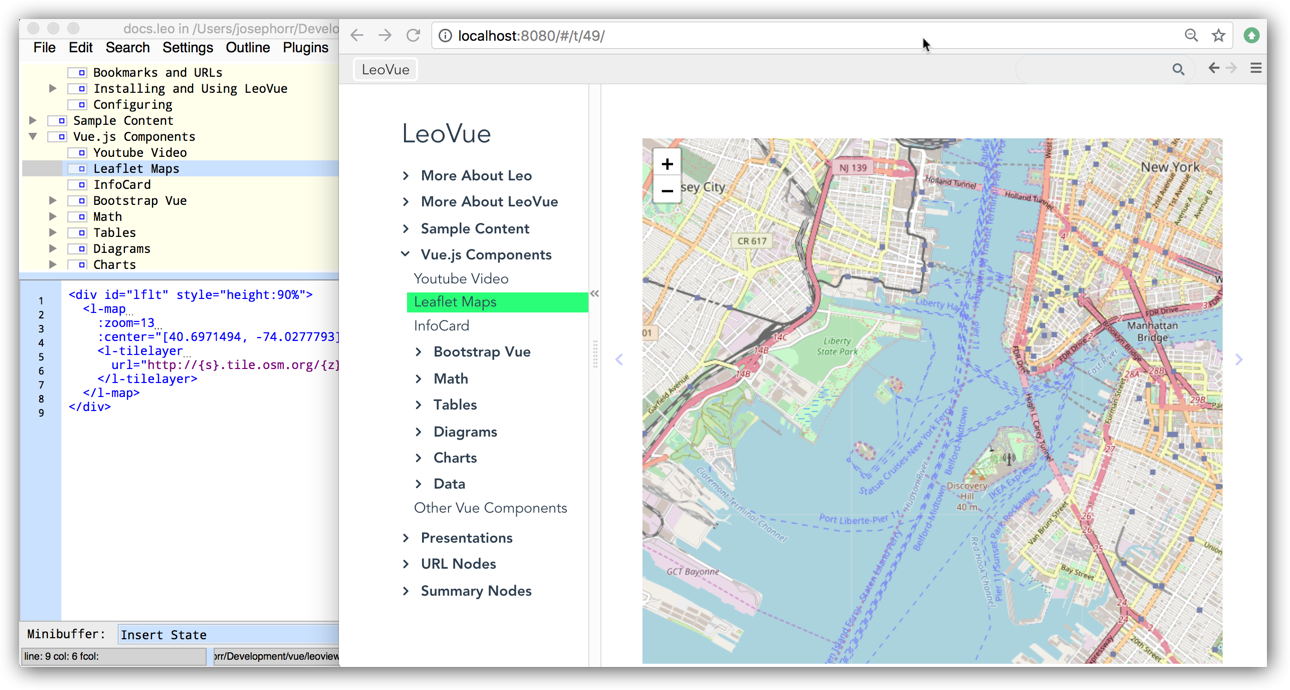
Task: Click the Minibuffer input field in Leo
Action: (x=228, y=634)
